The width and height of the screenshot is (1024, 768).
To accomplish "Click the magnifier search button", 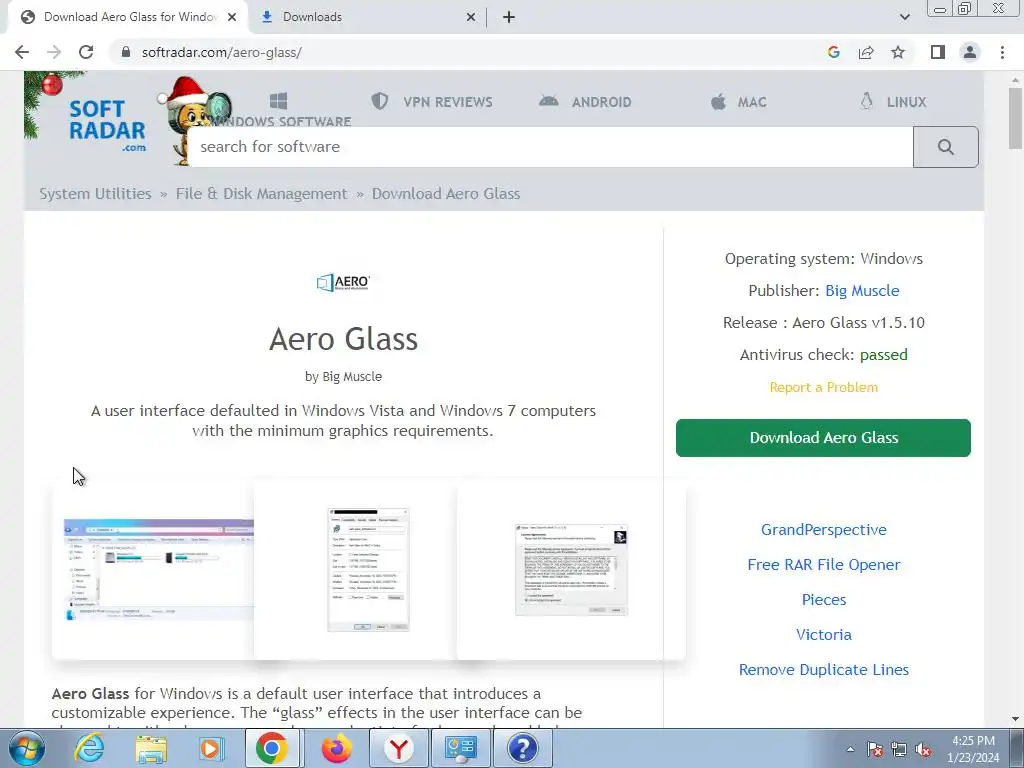I will coord(946,147).
